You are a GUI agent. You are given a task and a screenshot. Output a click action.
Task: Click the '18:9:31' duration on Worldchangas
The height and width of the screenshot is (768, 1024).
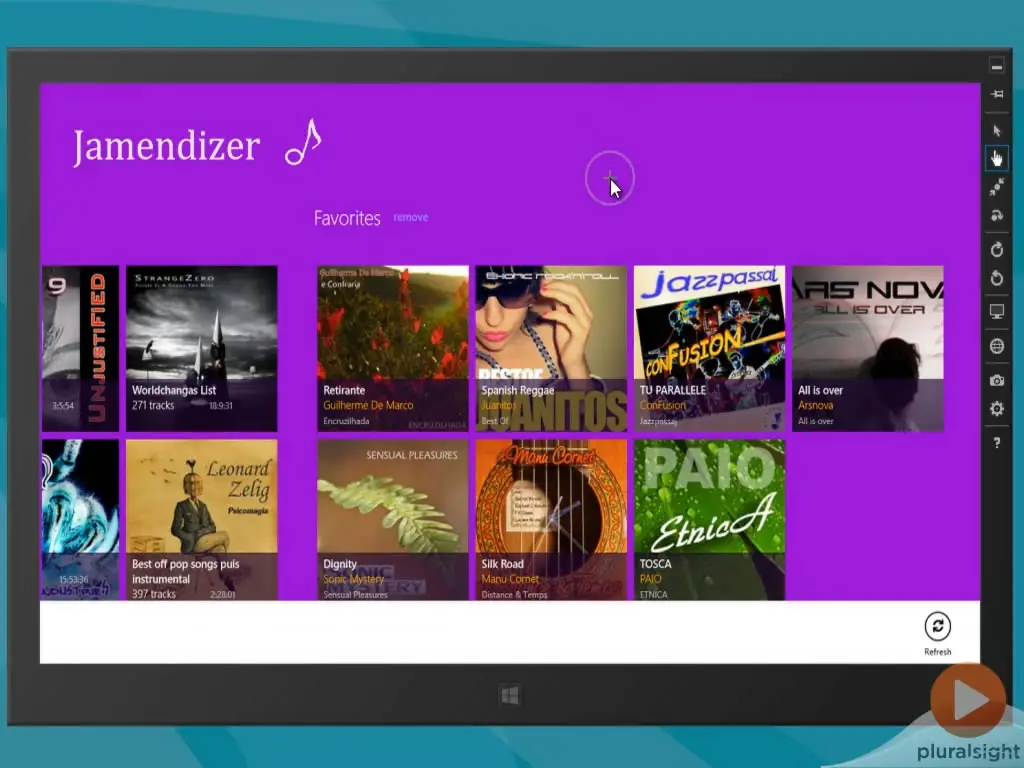click(221, 406)
